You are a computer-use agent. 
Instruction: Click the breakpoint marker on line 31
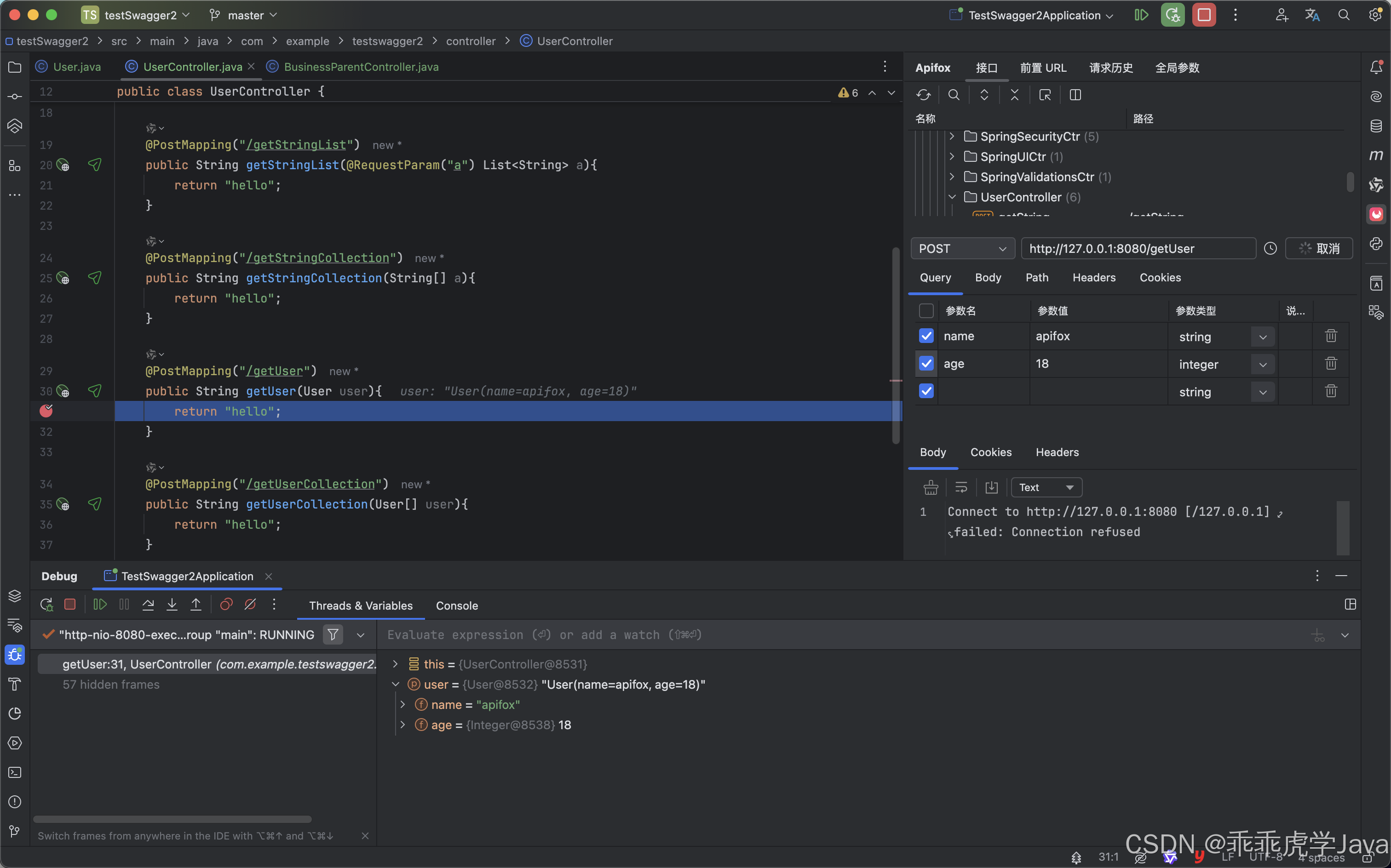click(46, 411)
